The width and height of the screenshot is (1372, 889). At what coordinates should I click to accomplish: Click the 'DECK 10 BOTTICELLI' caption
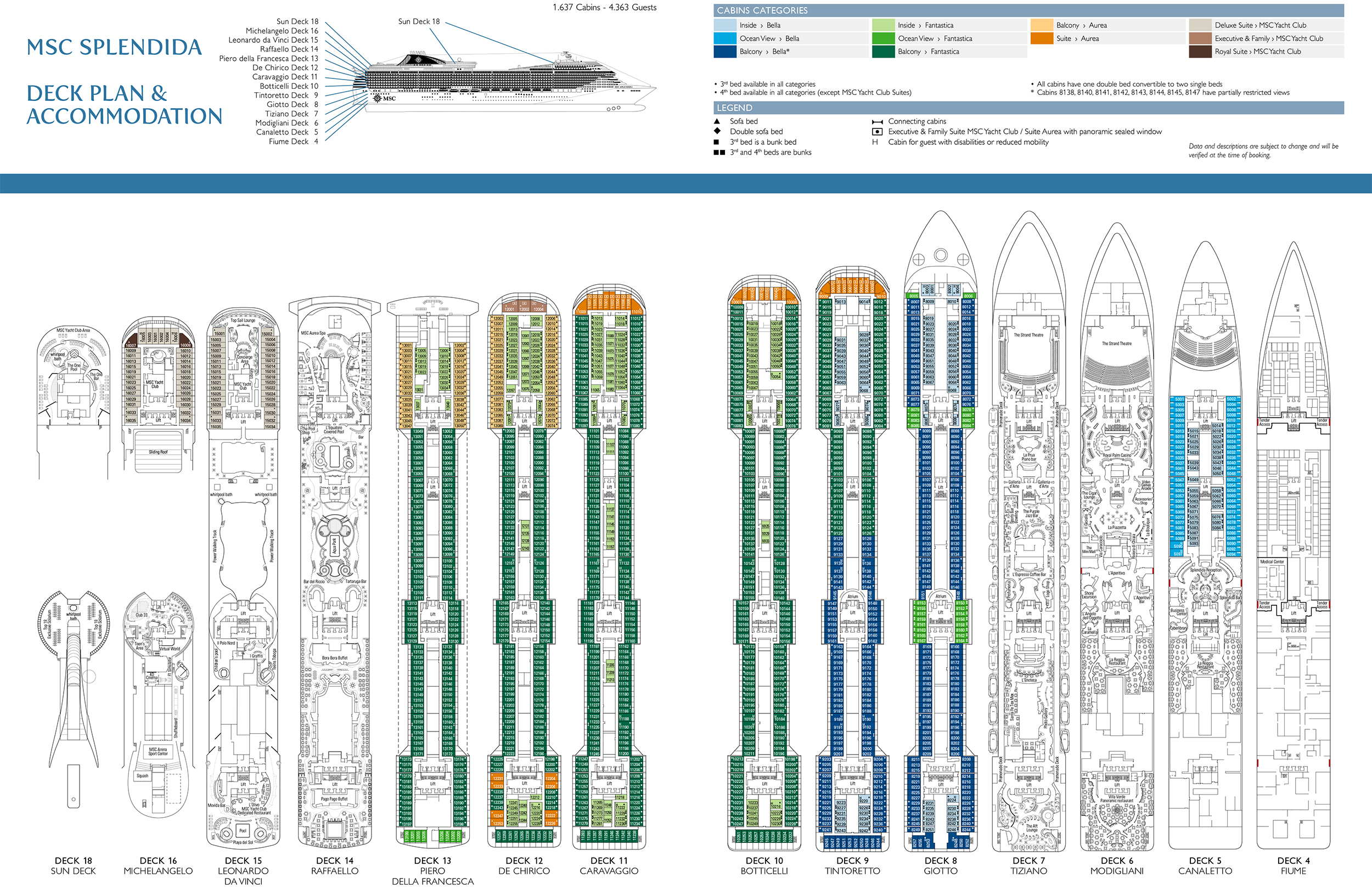tap(764, 865)
